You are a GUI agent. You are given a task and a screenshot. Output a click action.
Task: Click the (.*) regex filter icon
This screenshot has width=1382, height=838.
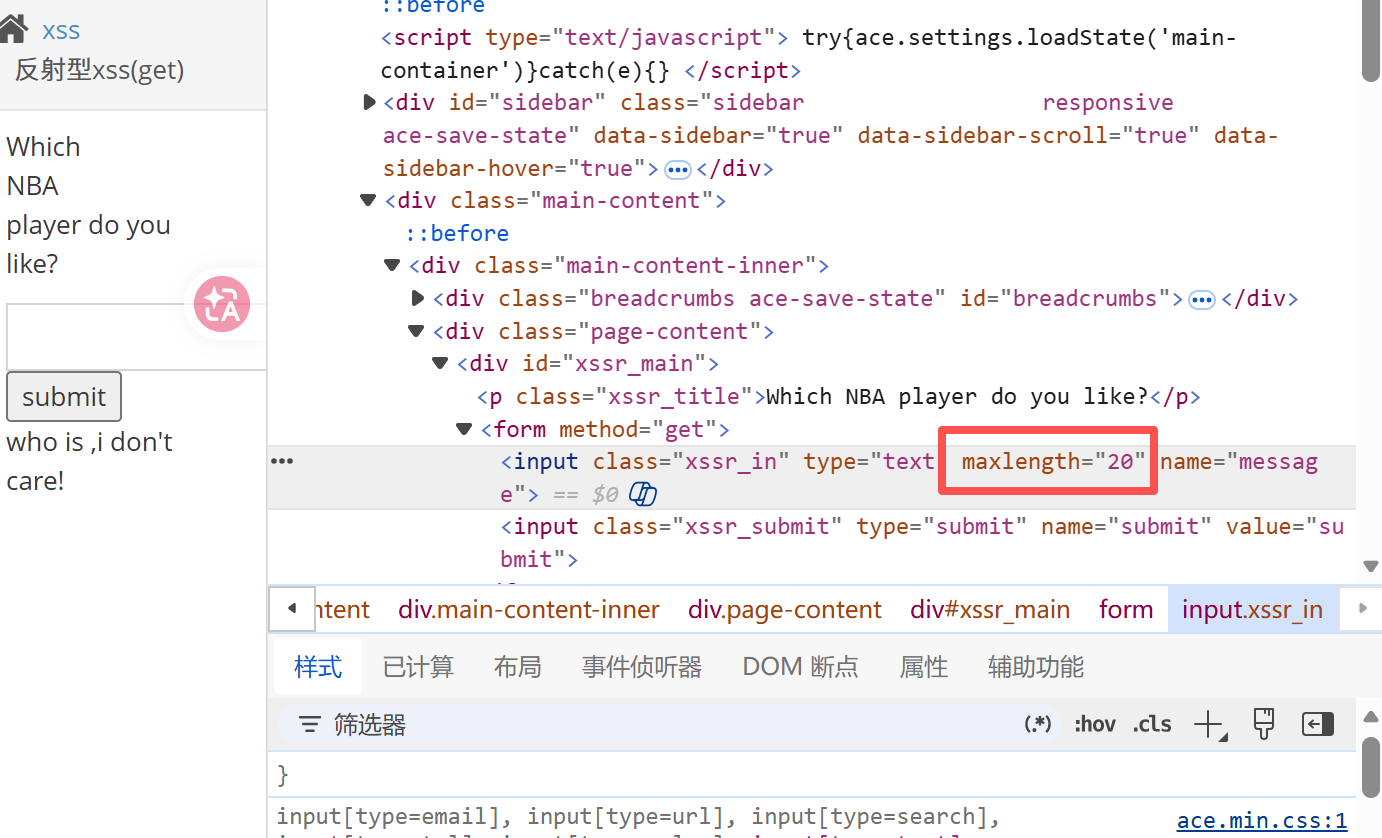coord(1038,724)
